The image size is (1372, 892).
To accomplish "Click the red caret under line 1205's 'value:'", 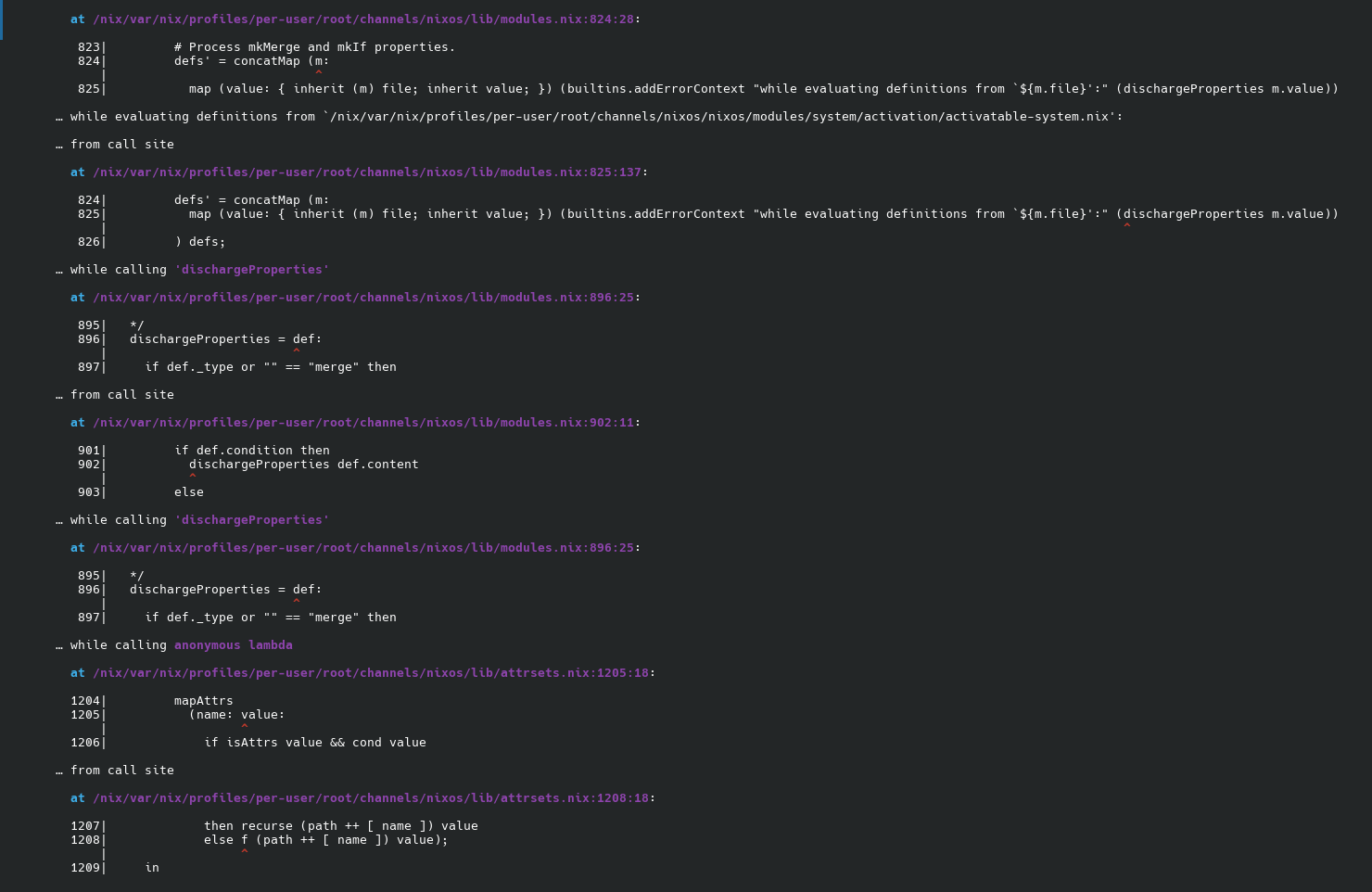I will point(245,727).
